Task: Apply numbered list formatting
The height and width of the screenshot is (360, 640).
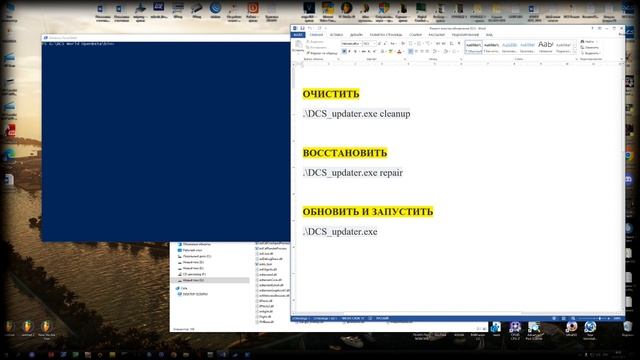Action: coord(419,44)
